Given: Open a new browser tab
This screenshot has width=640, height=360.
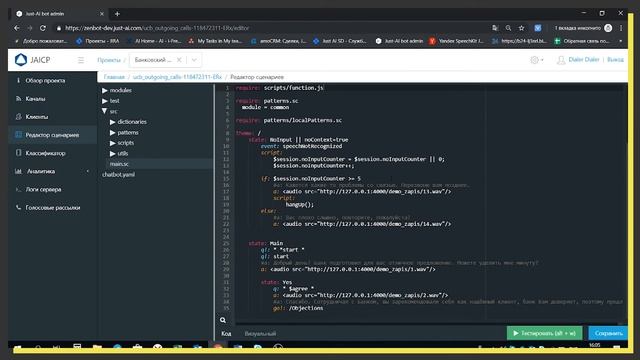Looking at the screenshot, I should pyautogui.click(x=117, y=14).
